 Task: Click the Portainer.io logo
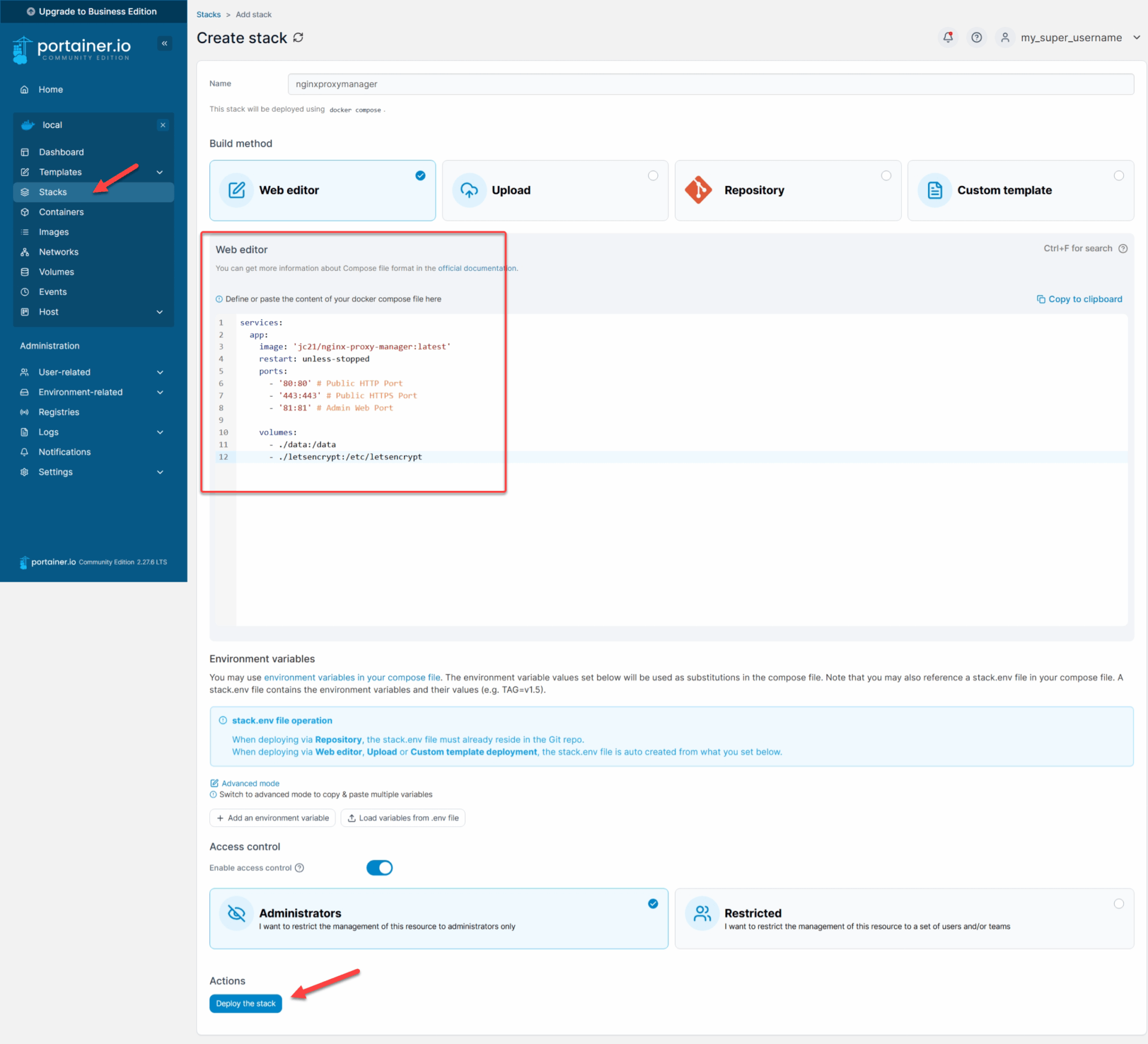(x=72, y=50)
